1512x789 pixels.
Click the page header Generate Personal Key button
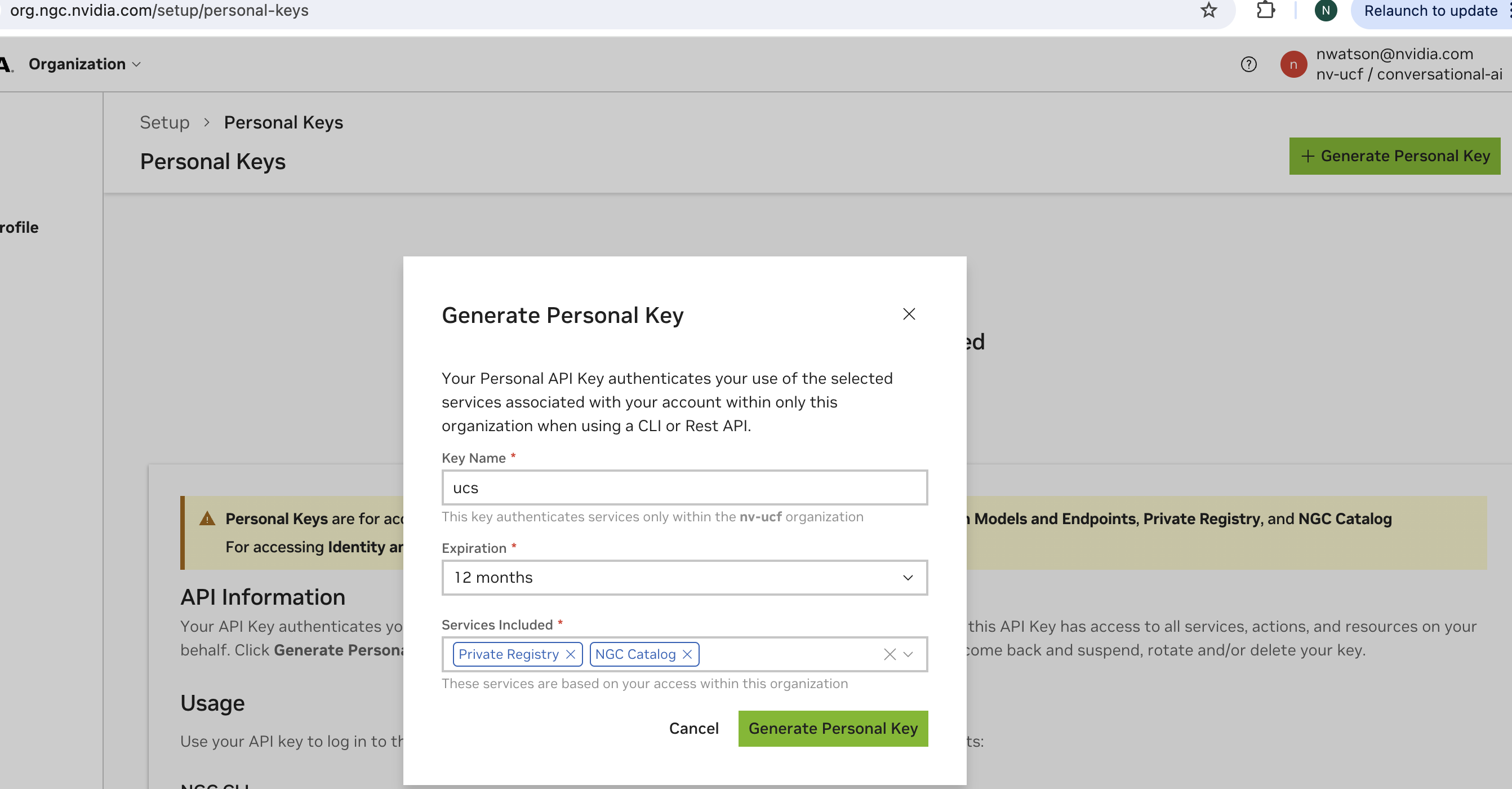(x=1394, y=156)
